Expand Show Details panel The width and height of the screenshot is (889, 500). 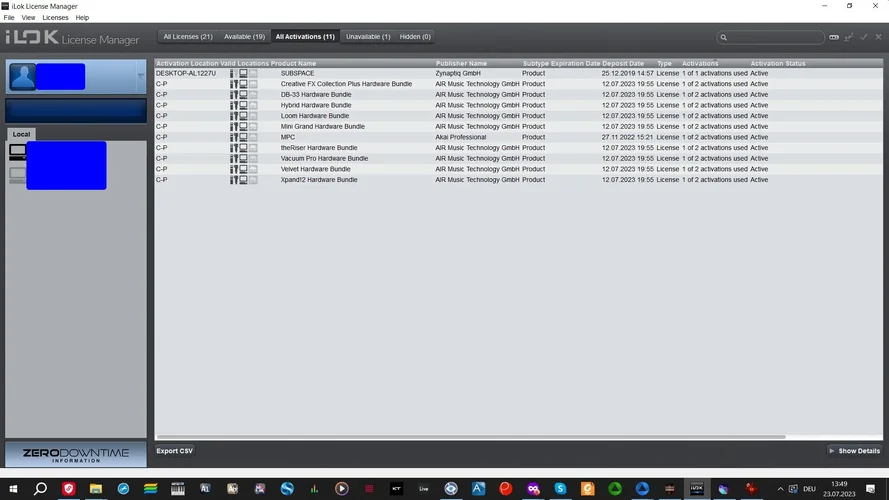coord(854,451)
